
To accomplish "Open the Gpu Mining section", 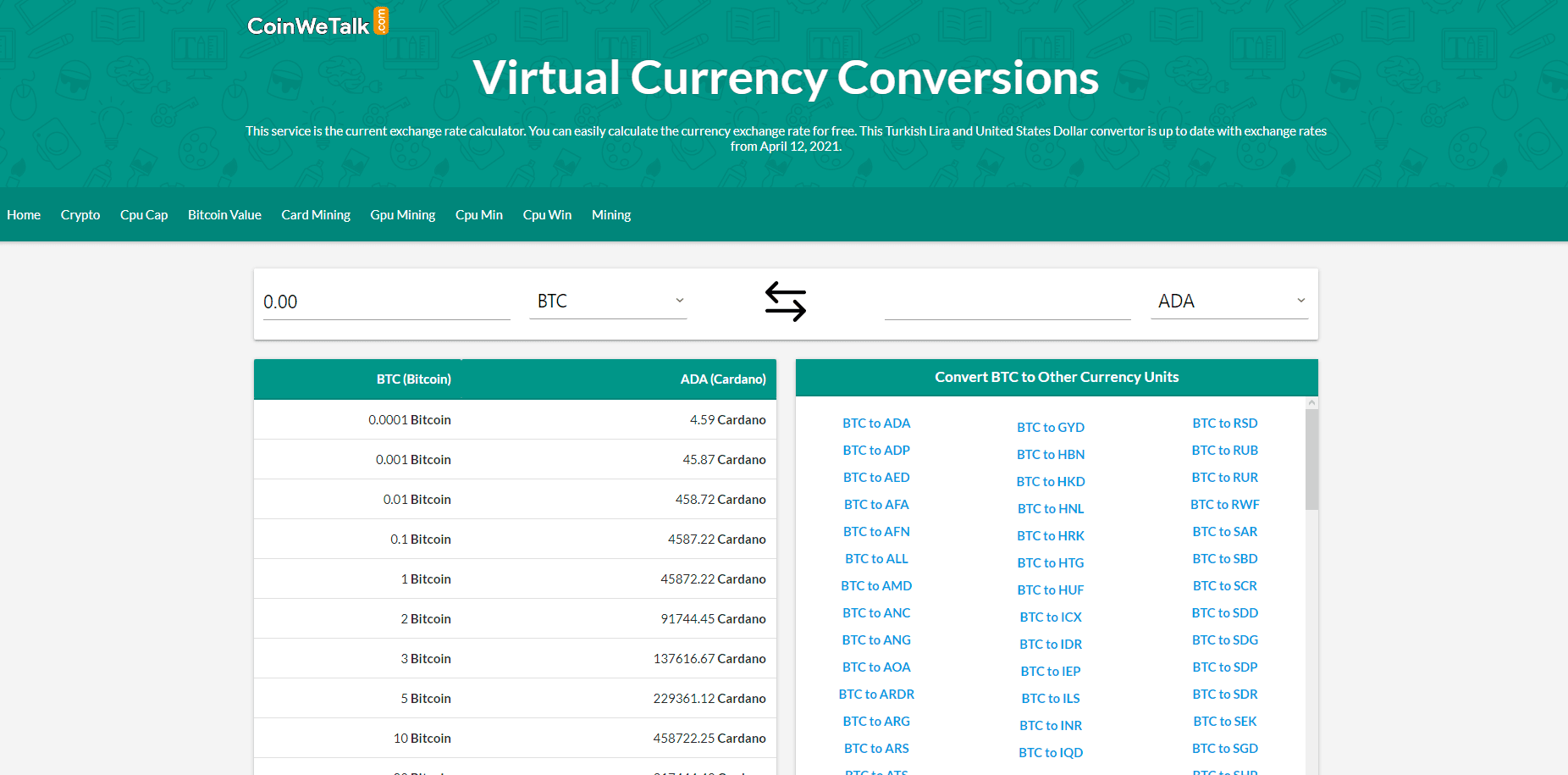I will [x=402, y=214].
